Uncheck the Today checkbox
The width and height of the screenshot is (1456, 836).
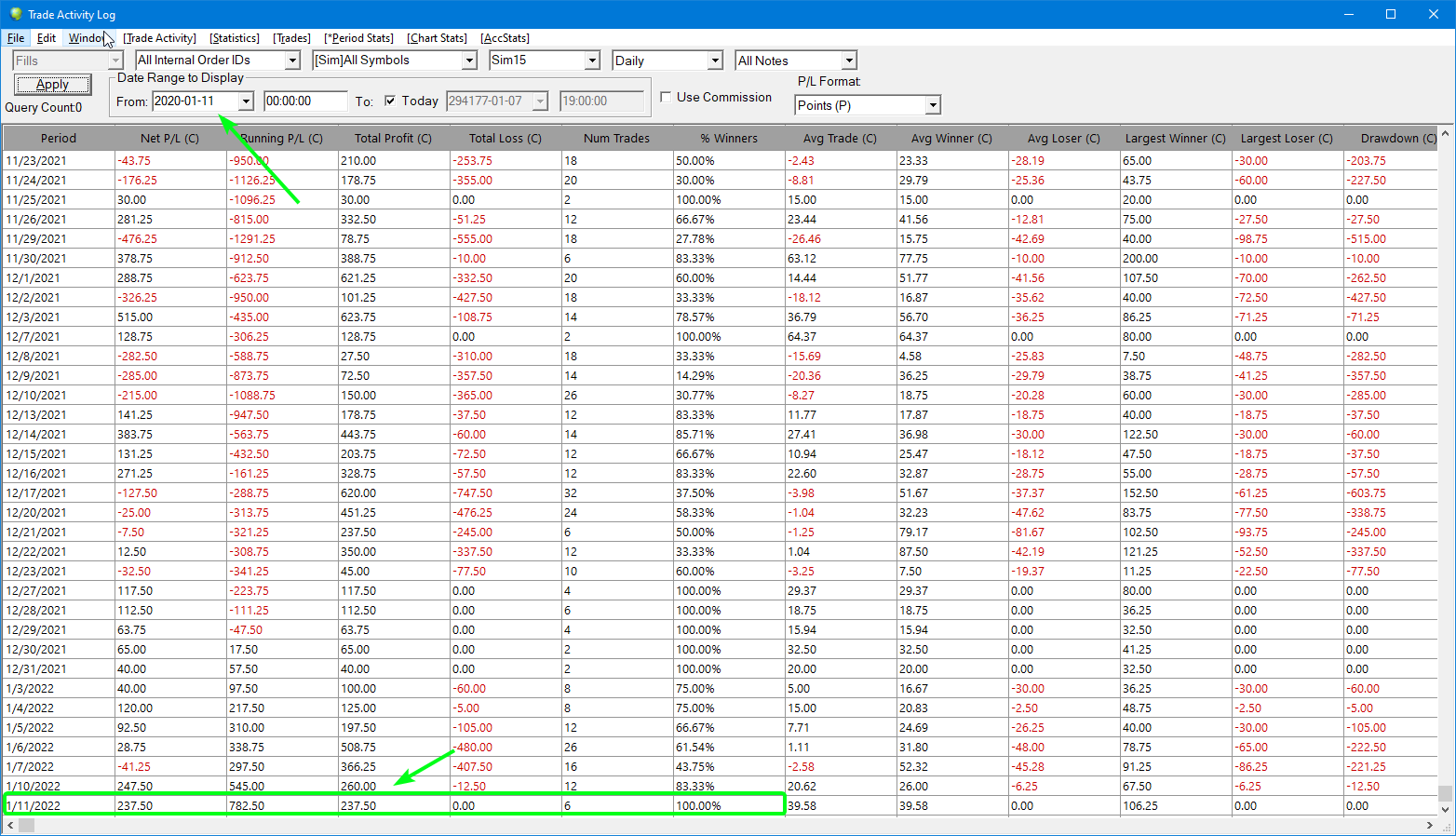pyautogui.click(x=390, y=101)
